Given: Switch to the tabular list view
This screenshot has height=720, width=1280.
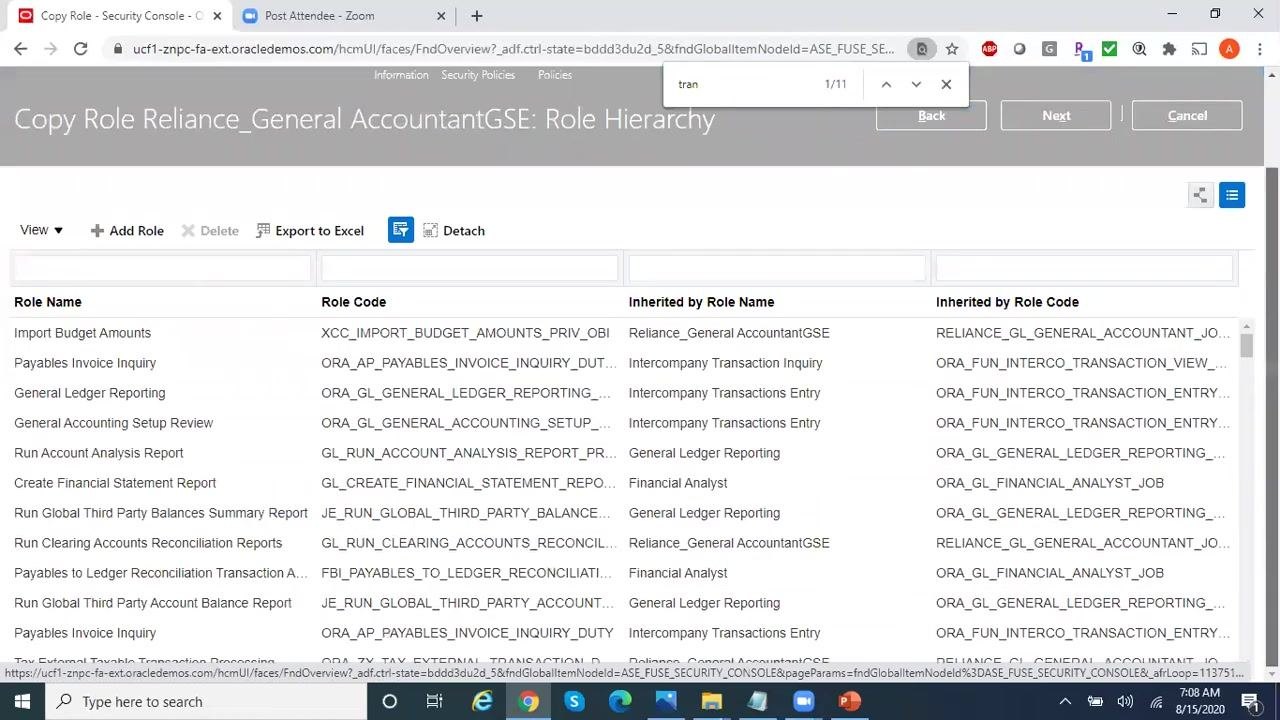Looking at the screenshot, I should (x=1232, y=195).
